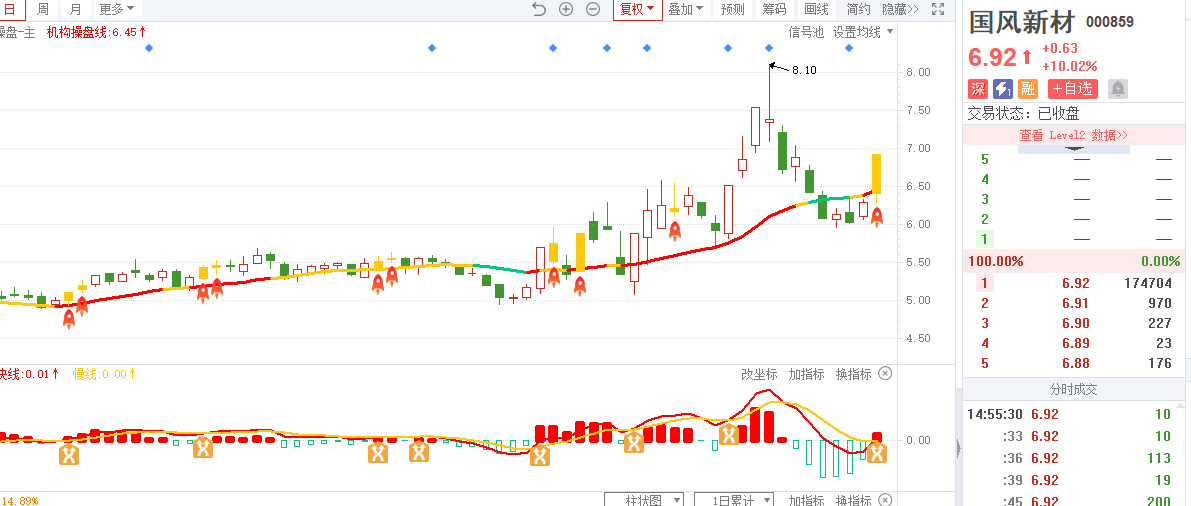This screenshot has width=1191, height=506.
Task: Click 换指标 in the bottom panel
Action: click(x=853, y=500)
